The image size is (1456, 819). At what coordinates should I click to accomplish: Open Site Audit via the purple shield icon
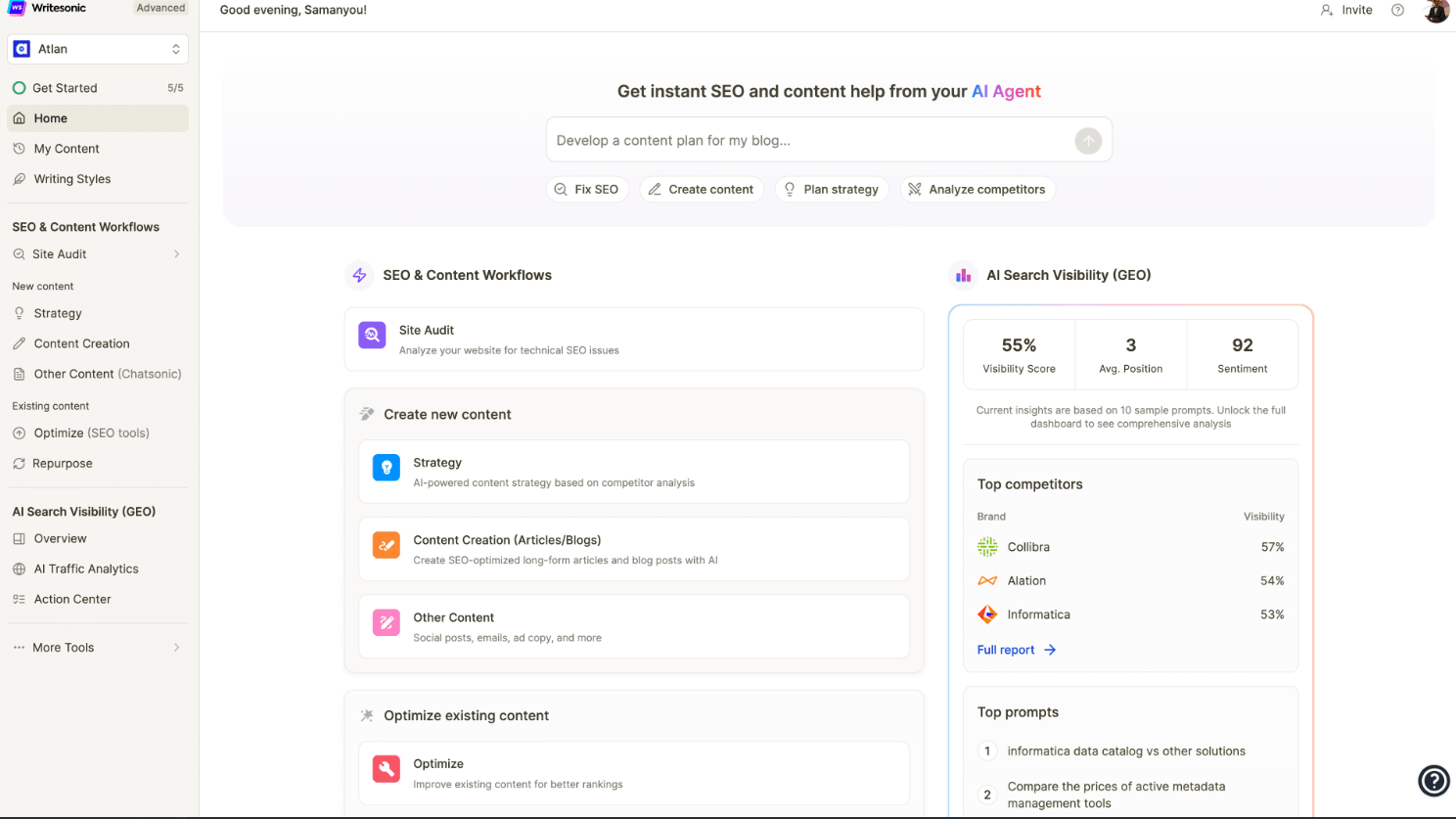(x=372, y=335)
